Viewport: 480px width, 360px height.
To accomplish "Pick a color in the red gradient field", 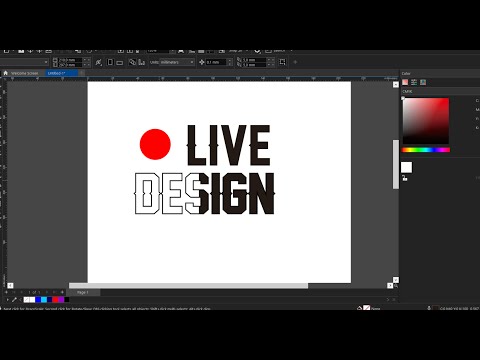I will [x=426, y=121].
